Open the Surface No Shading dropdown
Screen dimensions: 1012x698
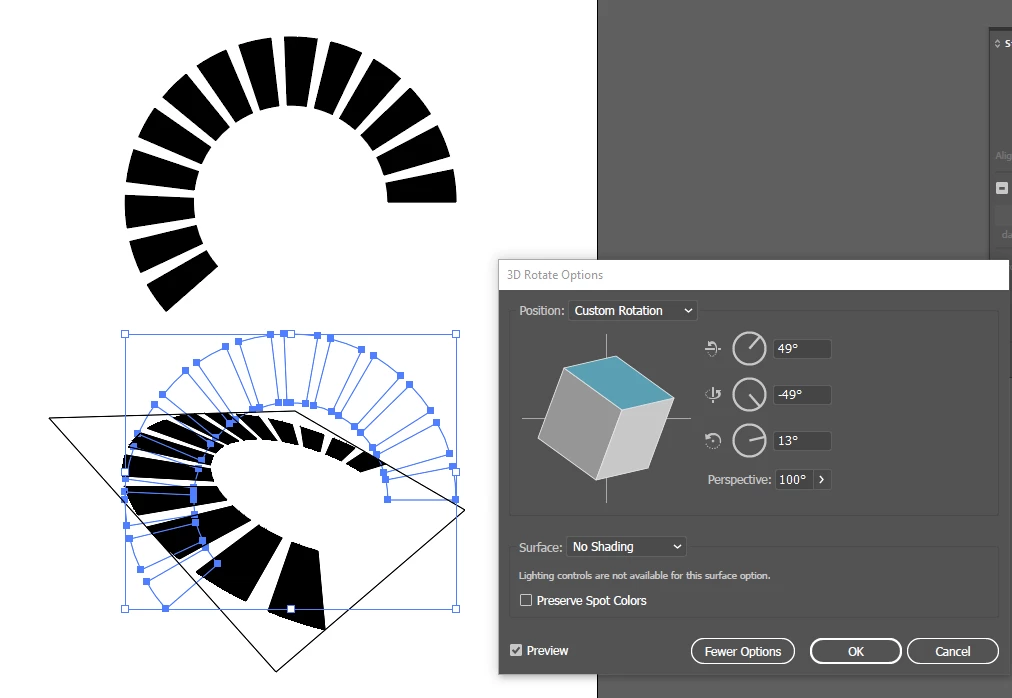point(626,547)
